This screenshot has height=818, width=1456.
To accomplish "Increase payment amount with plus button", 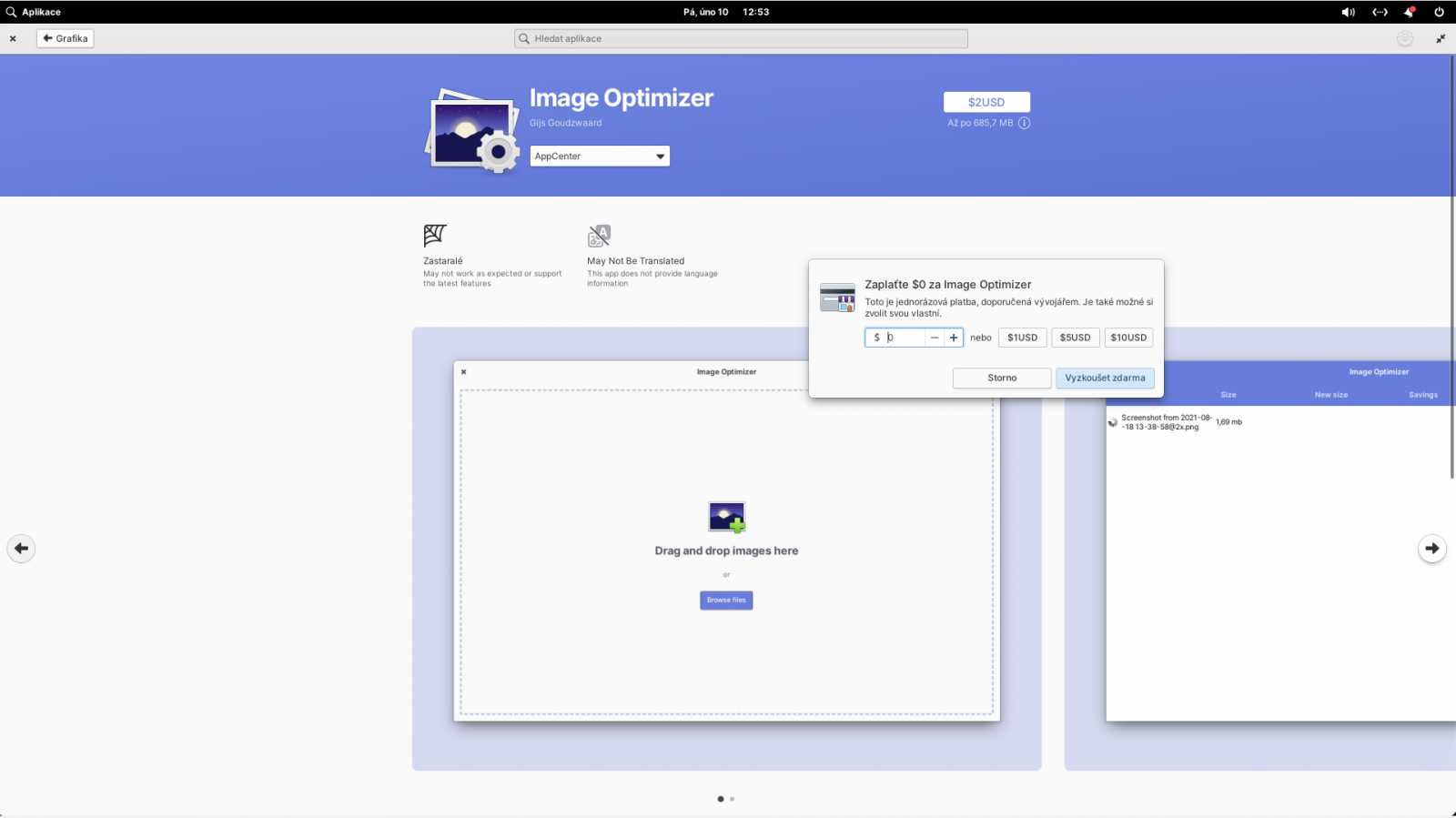I will pos(954,338).
